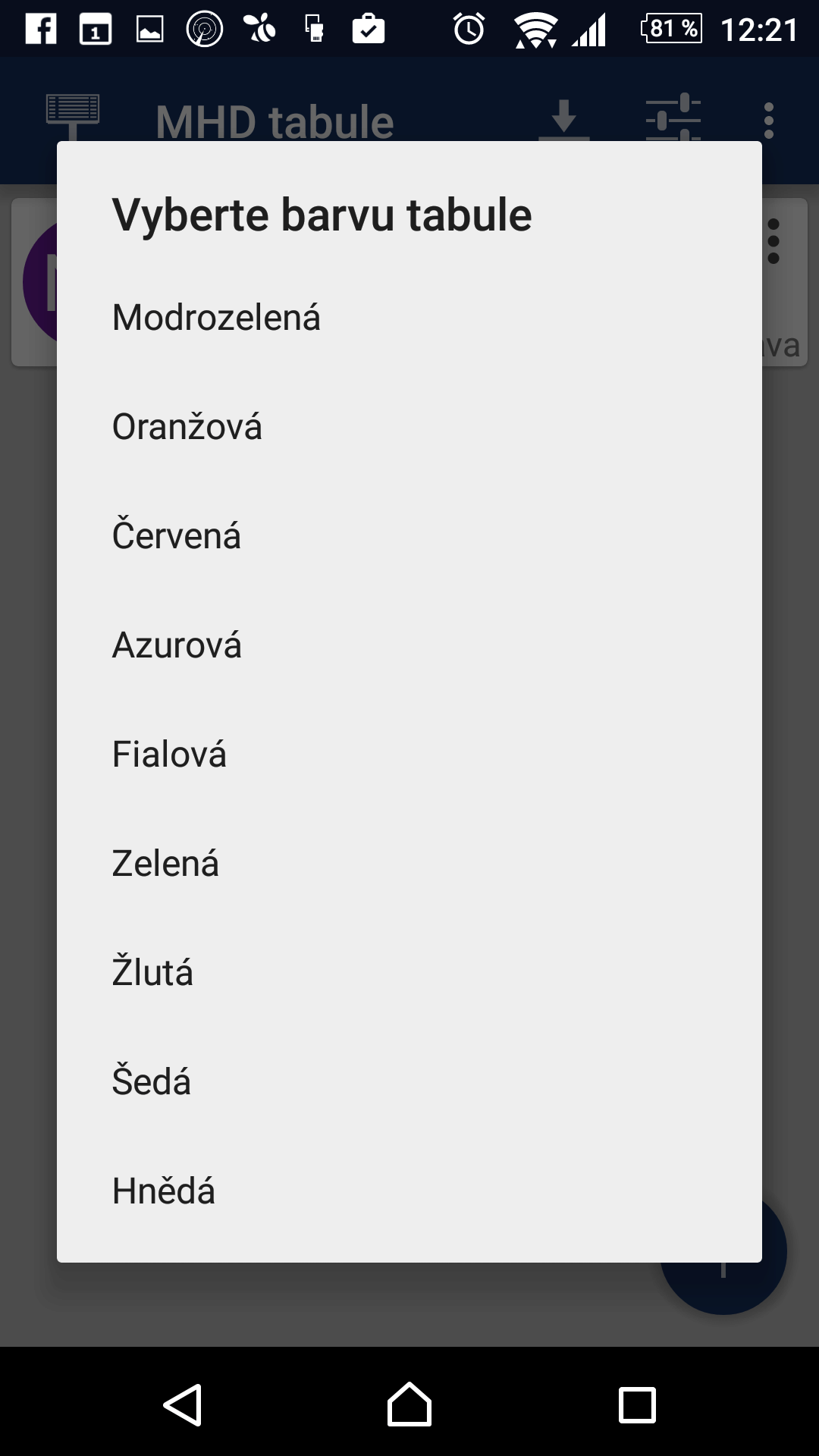Open the board card's three-dot menu

click(x=774, y=241)
